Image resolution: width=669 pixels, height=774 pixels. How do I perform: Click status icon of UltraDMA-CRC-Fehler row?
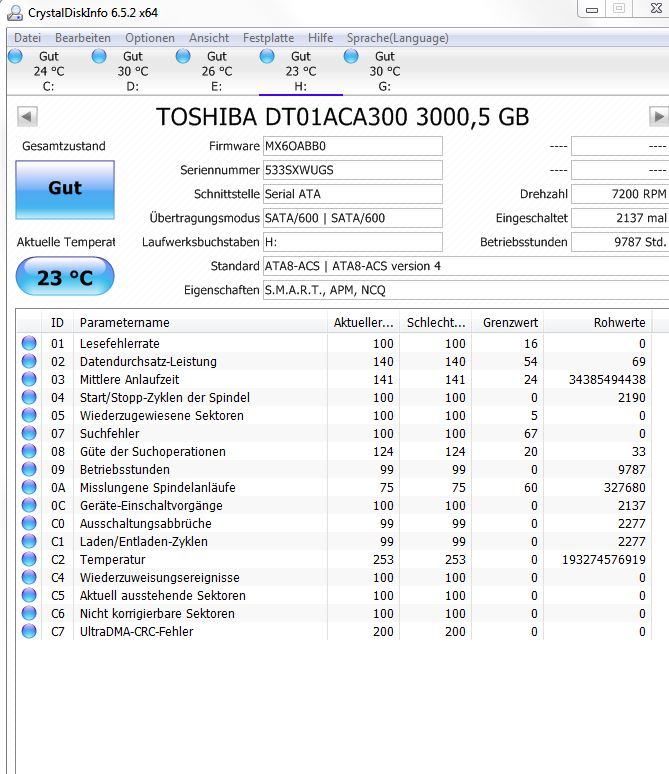(x=29, y=631)
